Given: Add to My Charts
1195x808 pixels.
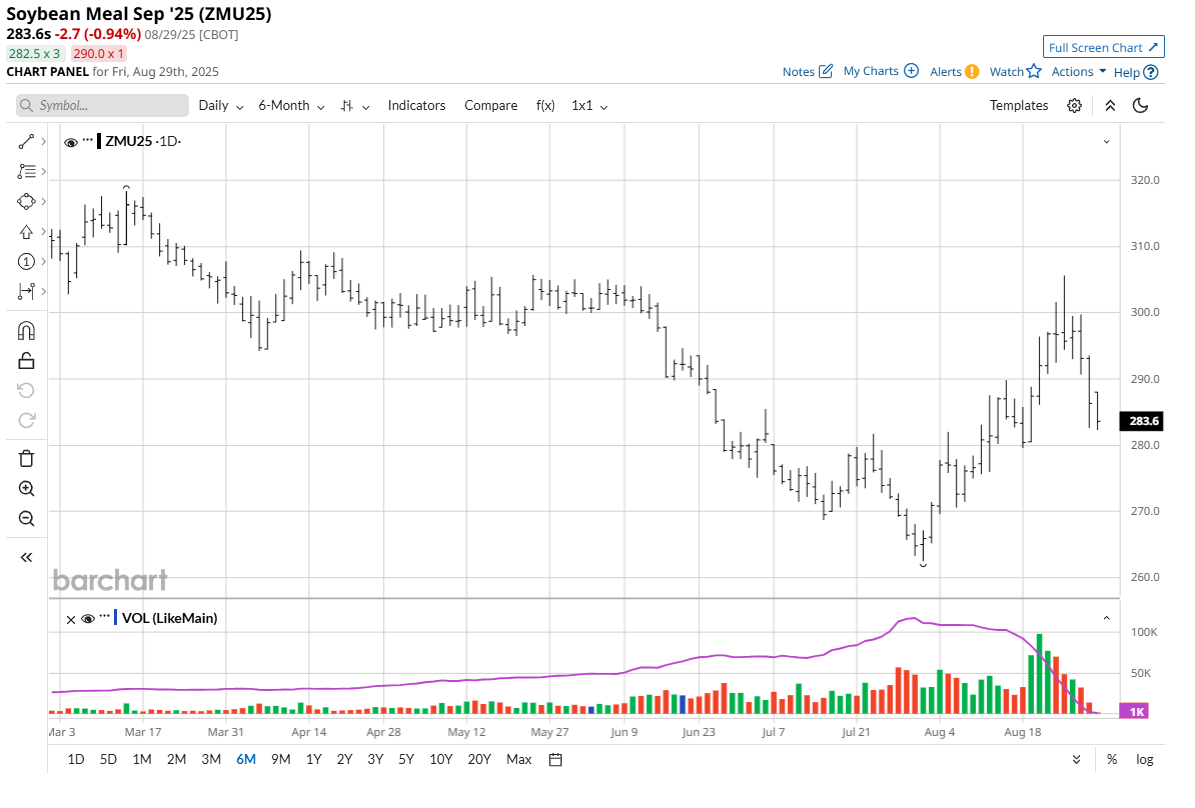Looking at the screenshot, I should pos(880,71).
